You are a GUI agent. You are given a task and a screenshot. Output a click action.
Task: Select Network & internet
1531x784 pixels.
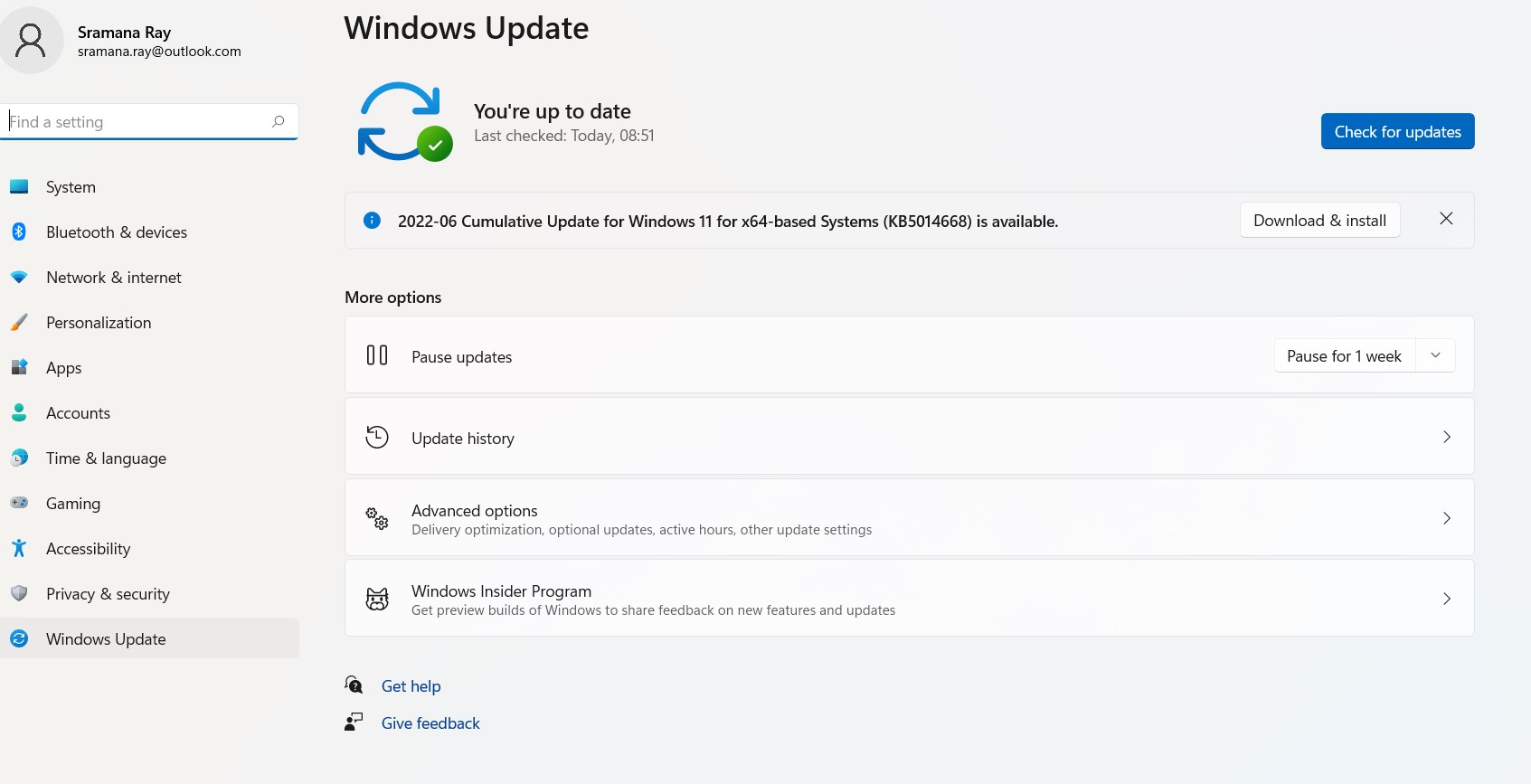tap(149, 278)
